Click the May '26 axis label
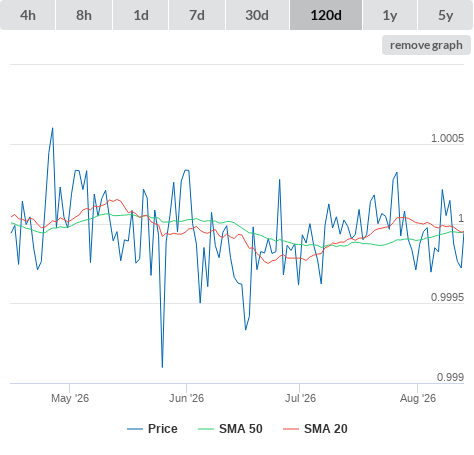 tap(70, 398)
